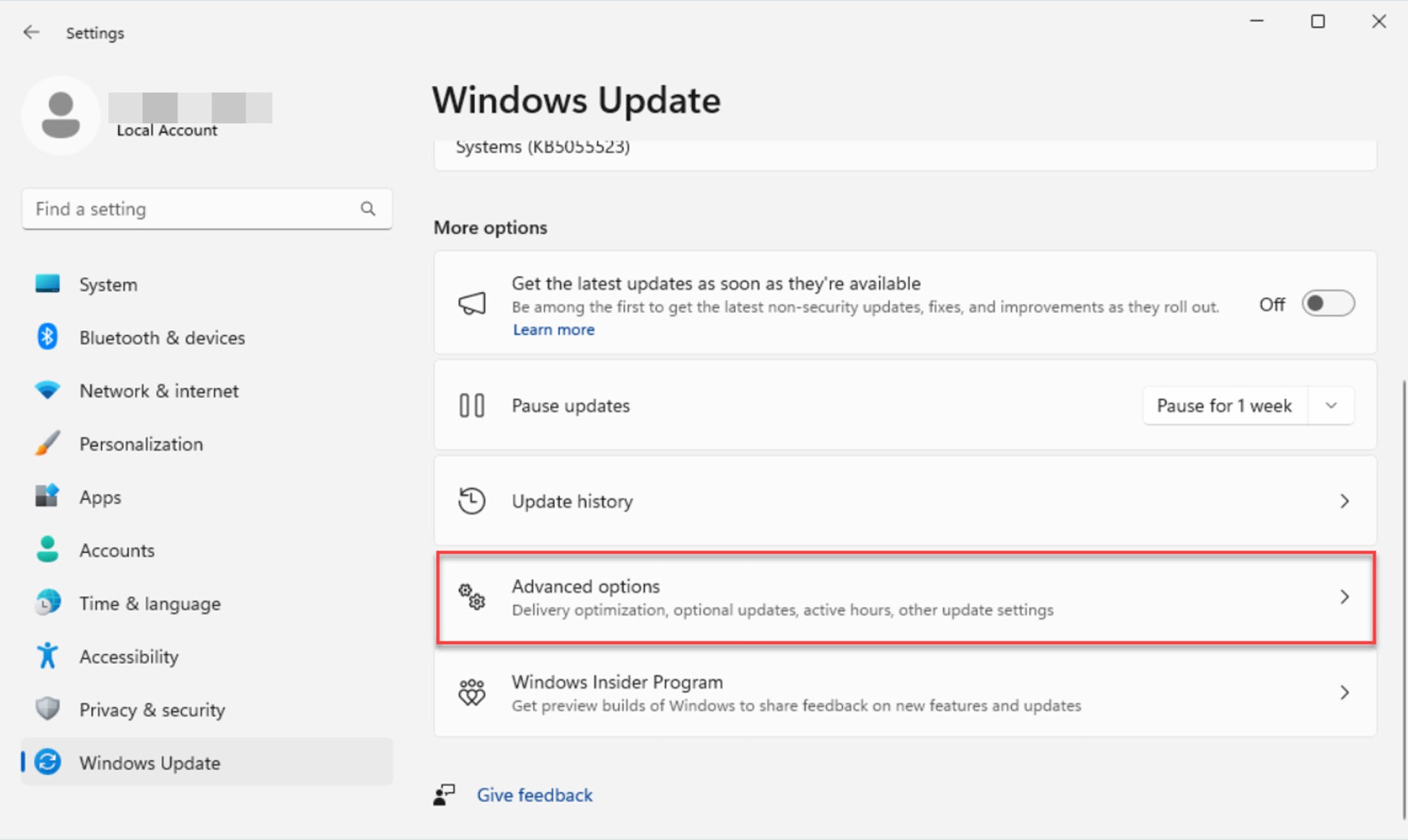The height and width of the screenshot is (840, 1408).
Task: Click Pause for 1 week button
Action: [1225, 406]
